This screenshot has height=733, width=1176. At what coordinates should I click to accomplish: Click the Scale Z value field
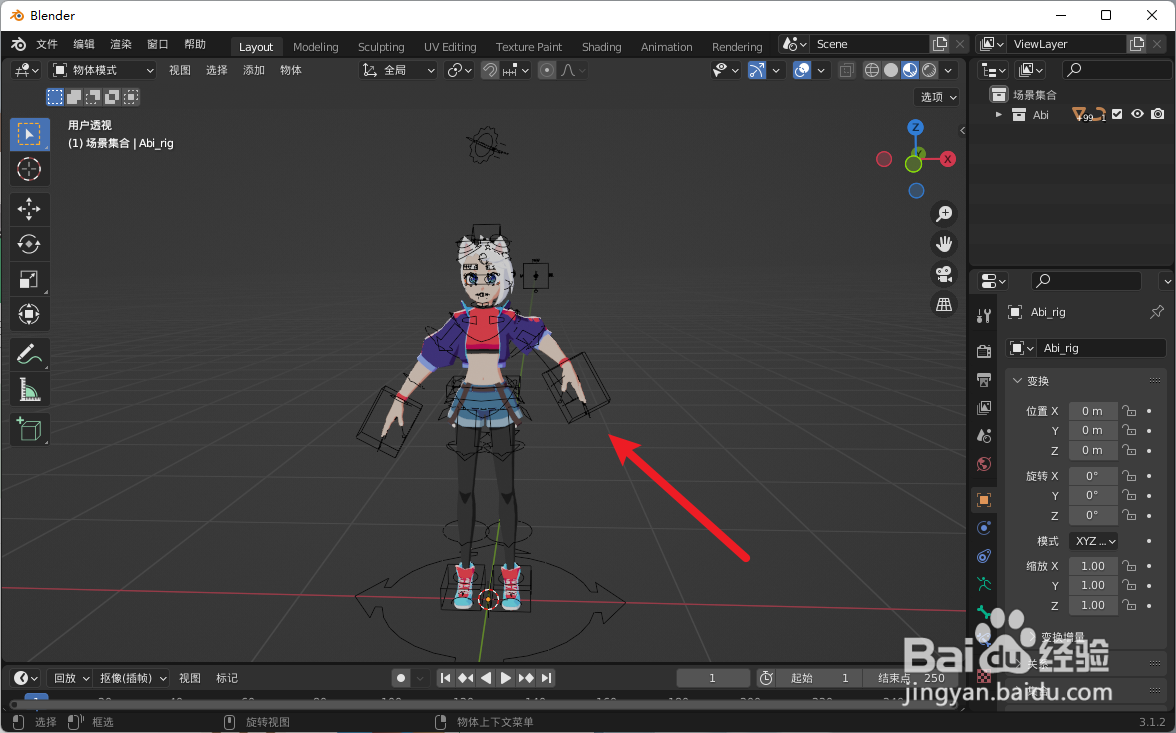1093,605
